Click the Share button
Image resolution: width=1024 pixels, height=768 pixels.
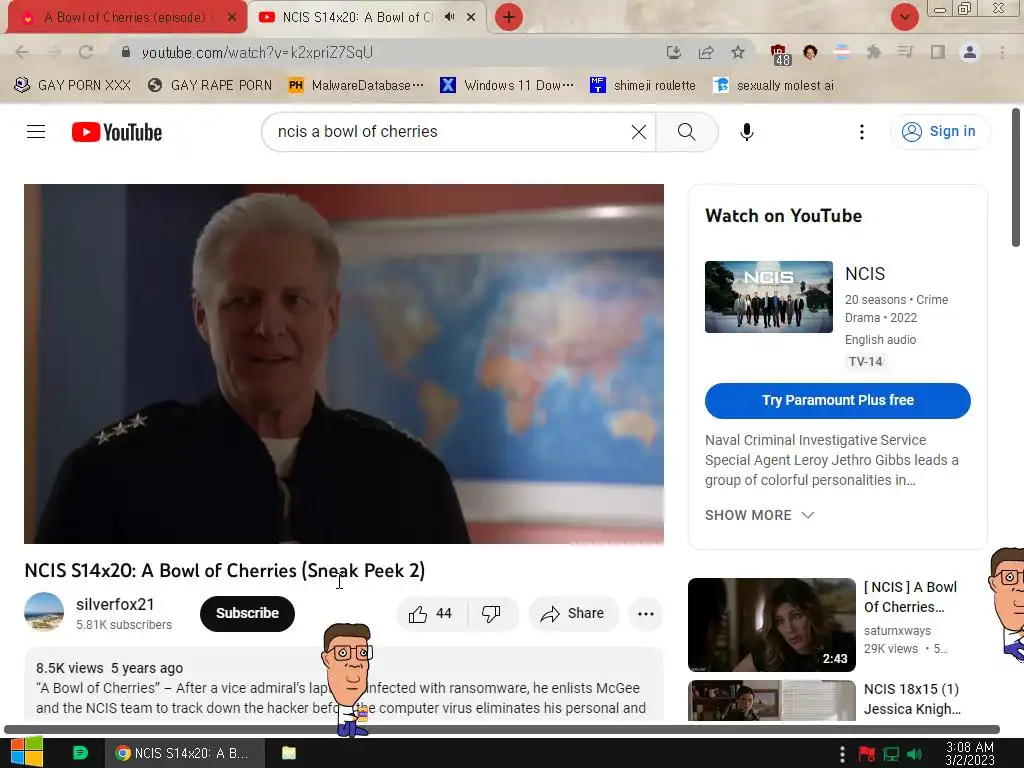[573, 613]
